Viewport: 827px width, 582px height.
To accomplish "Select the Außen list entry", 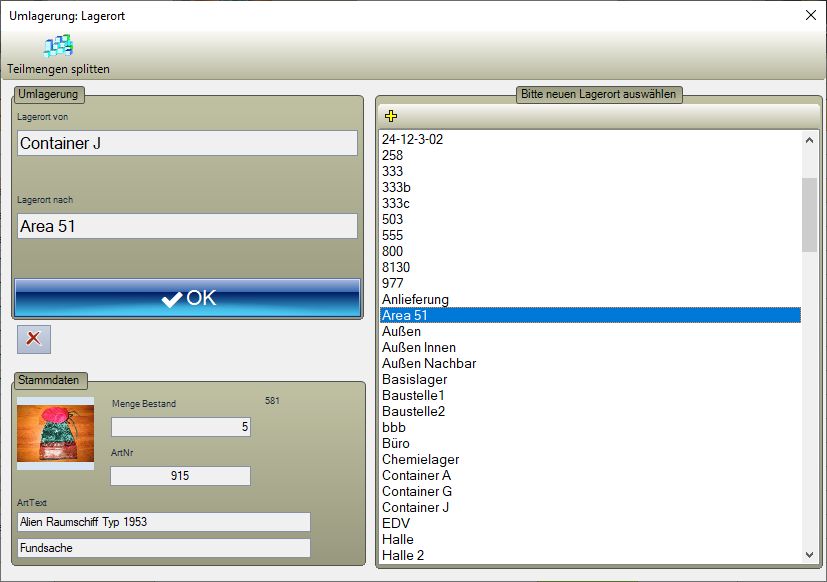I will tap(590, 331).
